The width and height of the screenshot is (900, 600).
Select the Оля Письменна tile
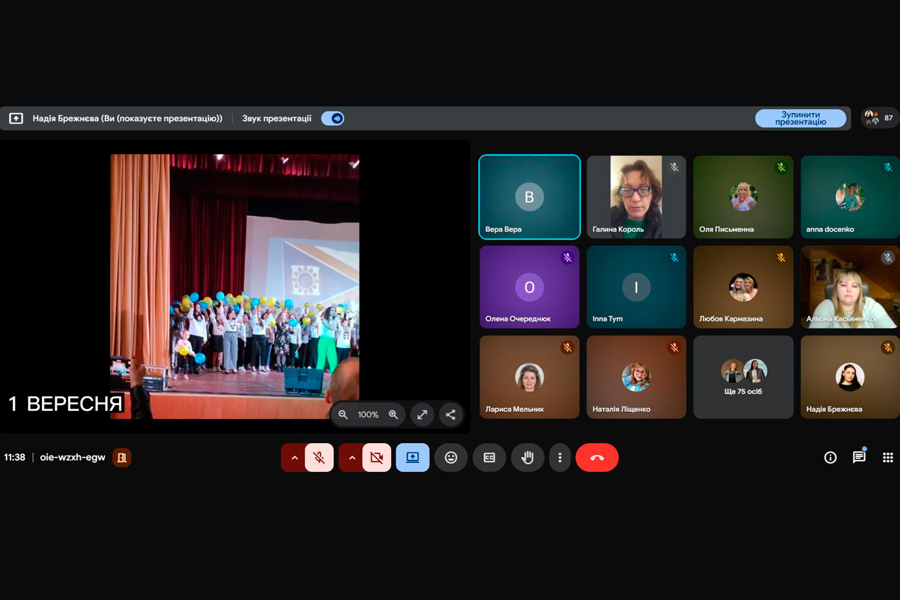(743, 197)
